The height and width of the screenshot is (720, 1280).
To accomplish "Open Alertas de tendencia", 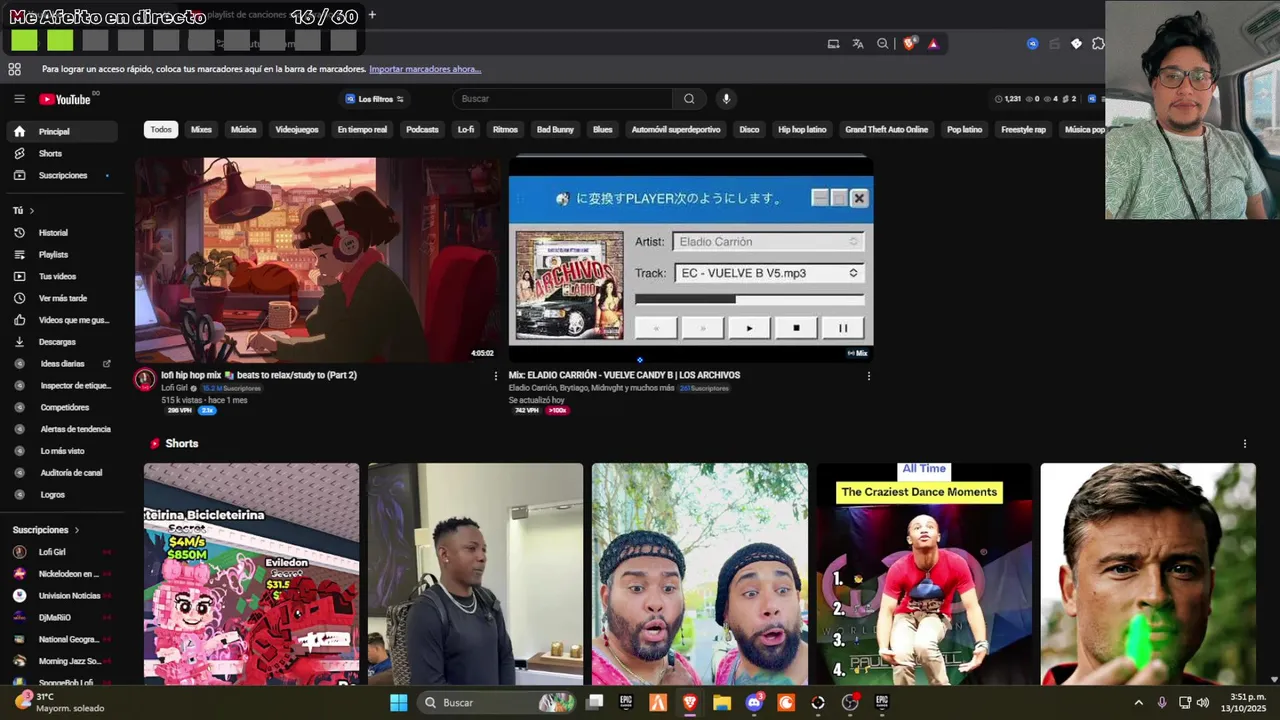I will click(62, 429).
